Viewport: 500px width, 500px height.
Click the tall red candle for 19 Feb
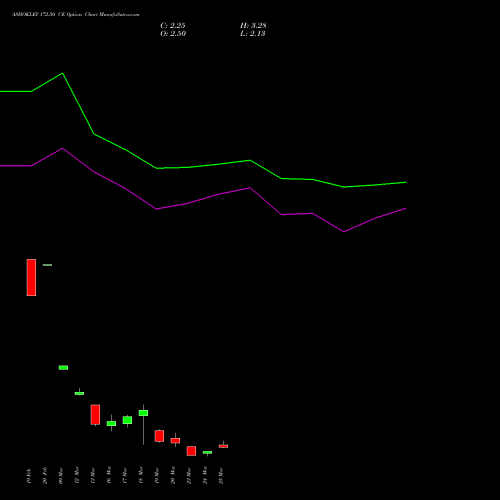pos(31,277)
